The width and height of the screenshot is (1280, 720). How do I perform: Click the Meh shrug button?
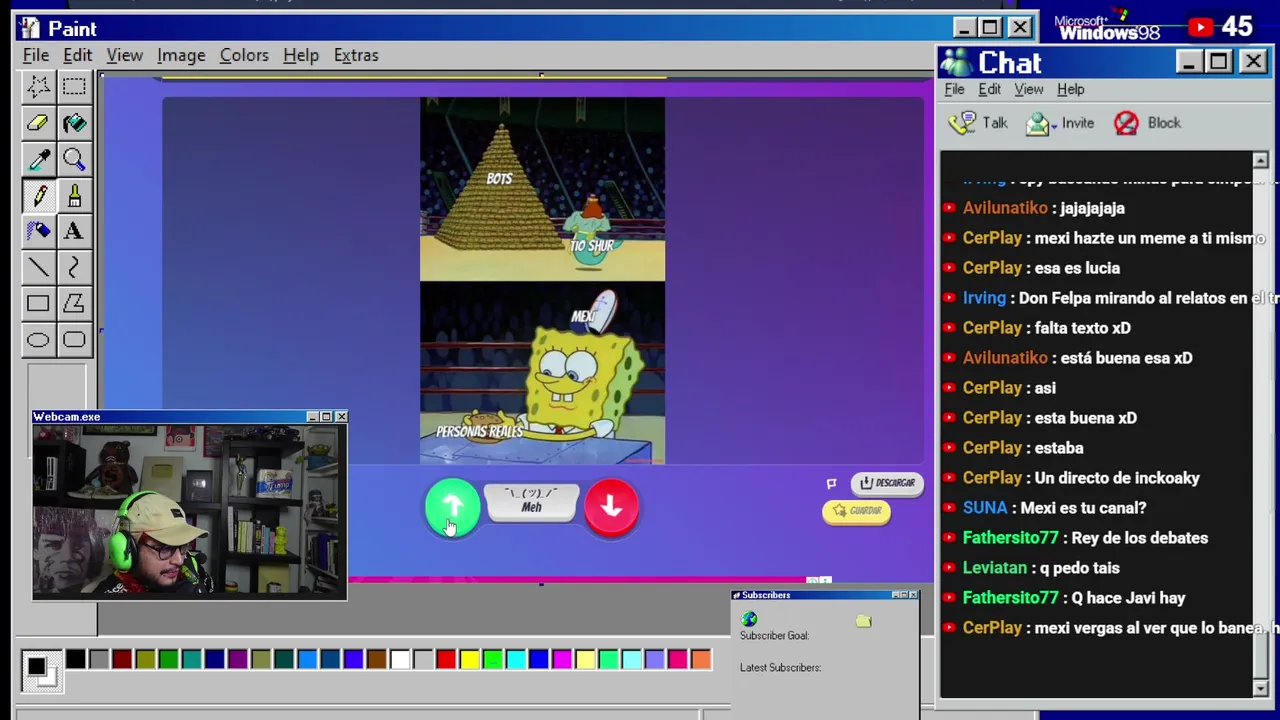point(531,502)
